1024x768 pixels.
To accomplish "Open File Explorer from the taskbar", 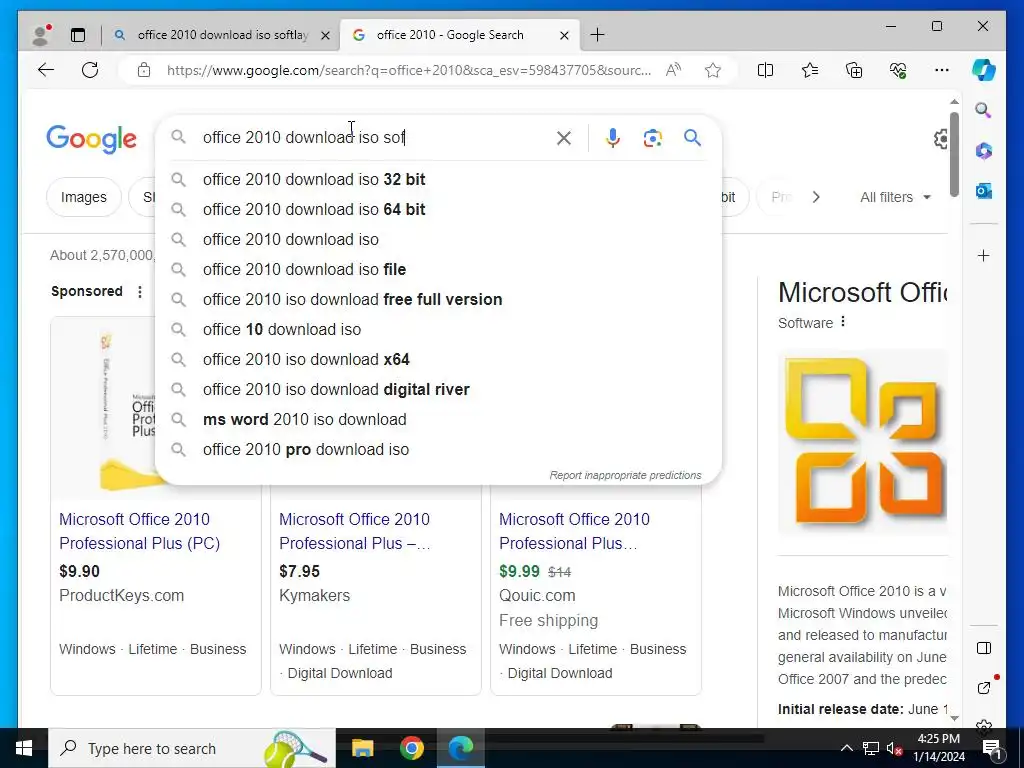I will pos(362,748).
